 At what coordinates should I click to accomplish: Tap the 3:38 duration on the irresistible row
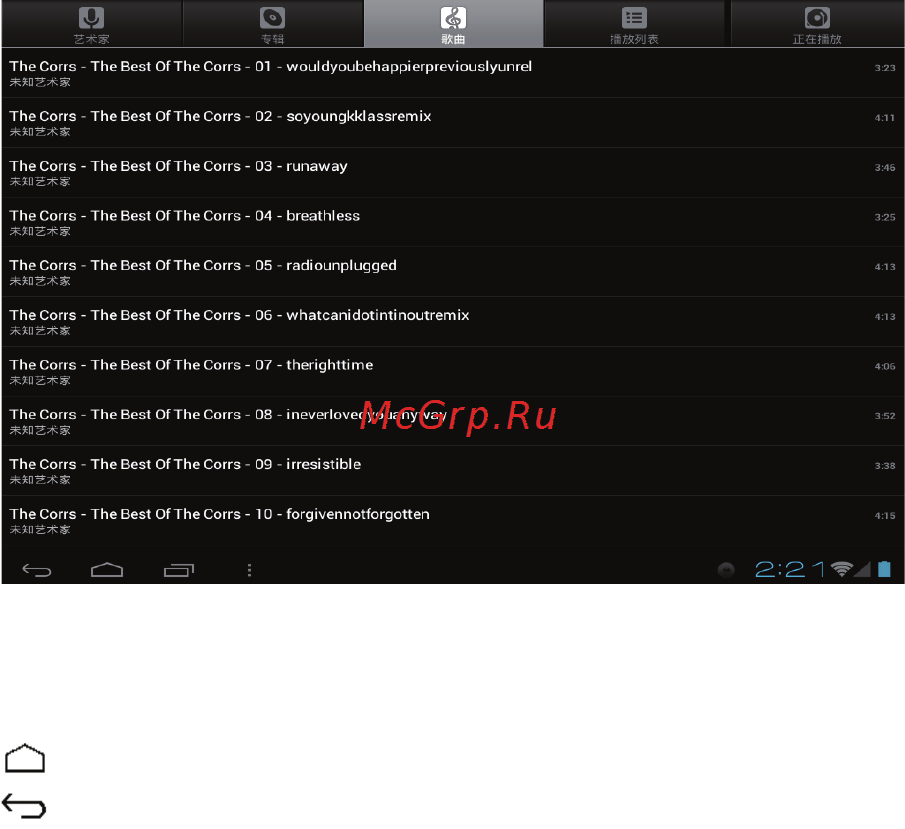[x=885, y=465]
